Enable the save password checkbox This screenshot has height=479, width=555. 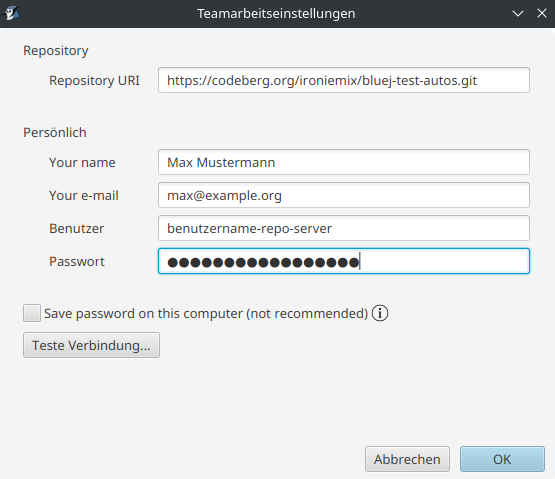point(32,313)
